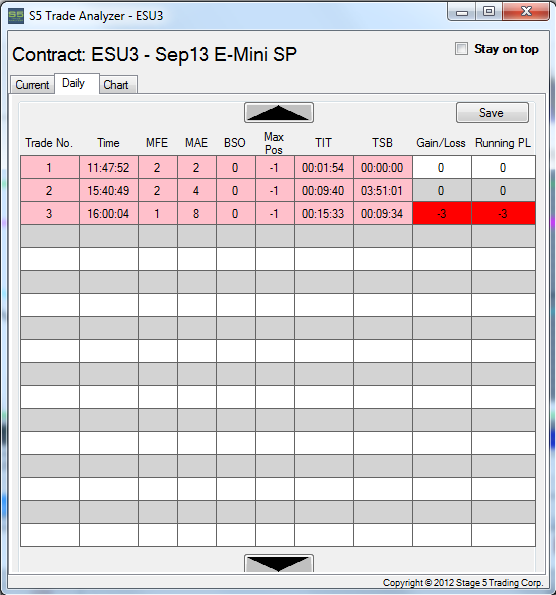556x595 pixels.
Task: Click the Gain/Loss column header
Action: click(441, 143)
